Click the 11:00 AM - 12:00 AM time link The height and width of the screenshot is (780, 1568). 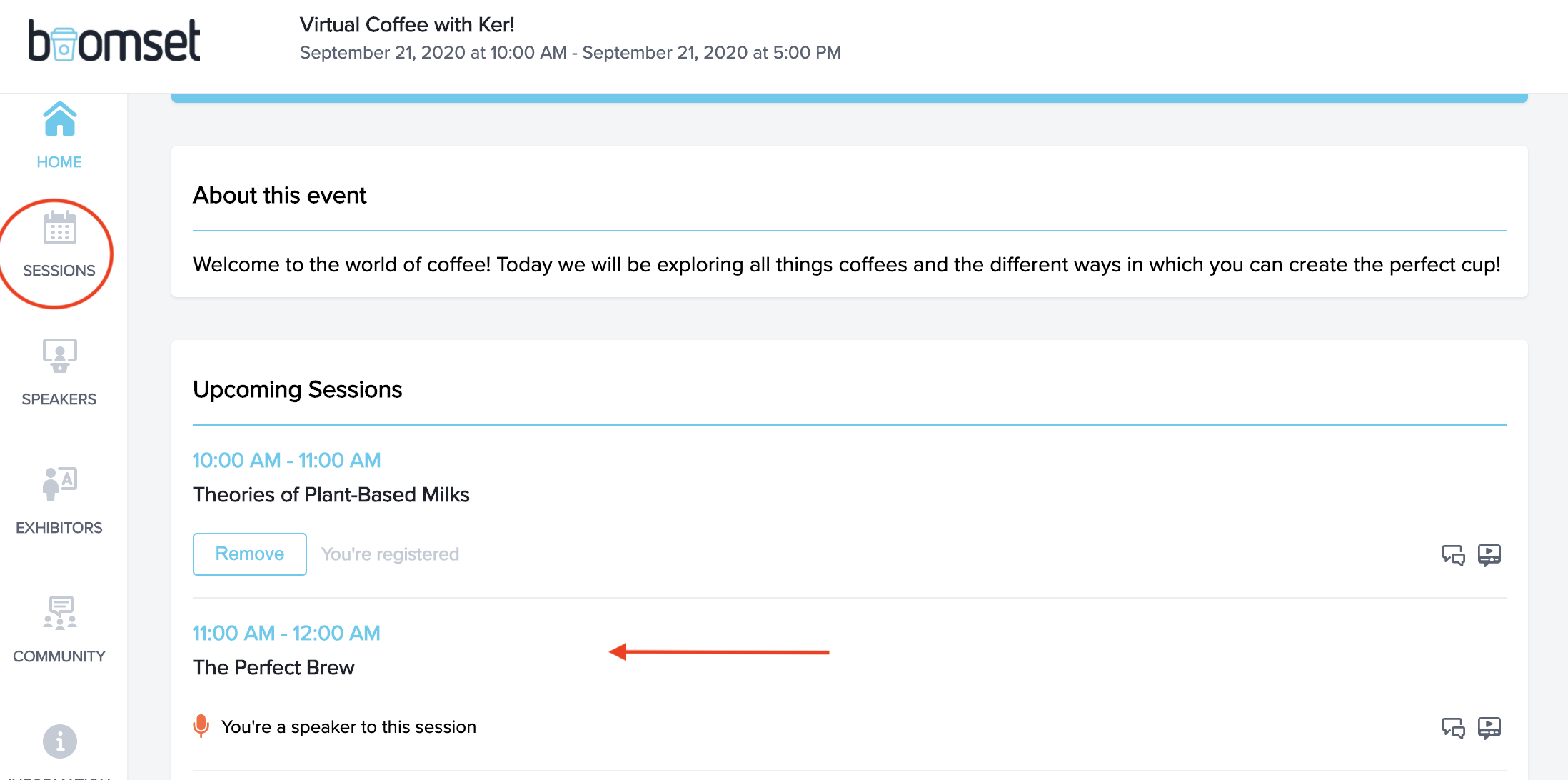286,634
